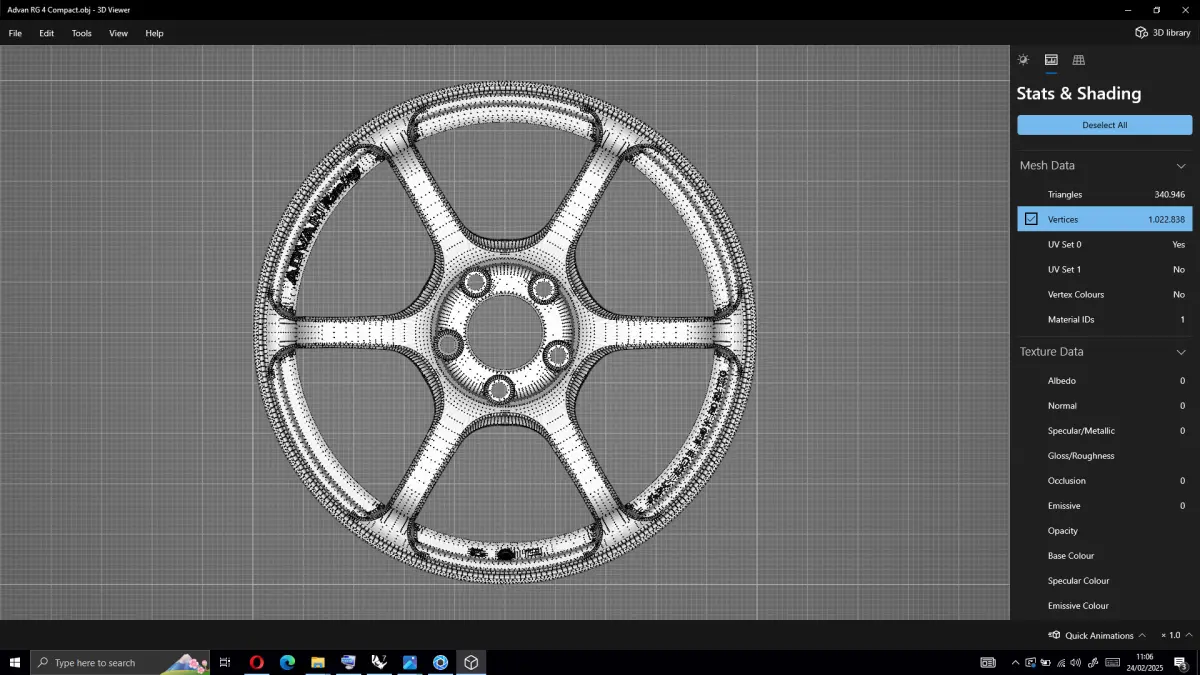The image size is (1200, 675).
Task: Click the wheel model in viewport
Action: 505,330
